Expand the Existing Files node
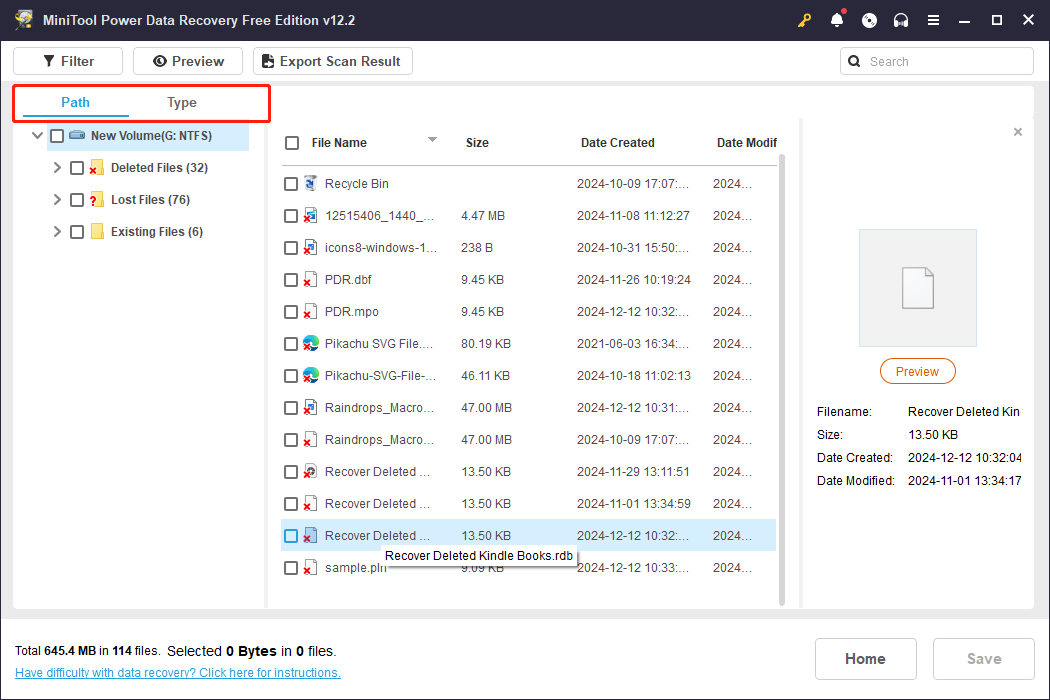Viewport: 1050px width, 700px height. pyautogui.click(x=57, y=232)
